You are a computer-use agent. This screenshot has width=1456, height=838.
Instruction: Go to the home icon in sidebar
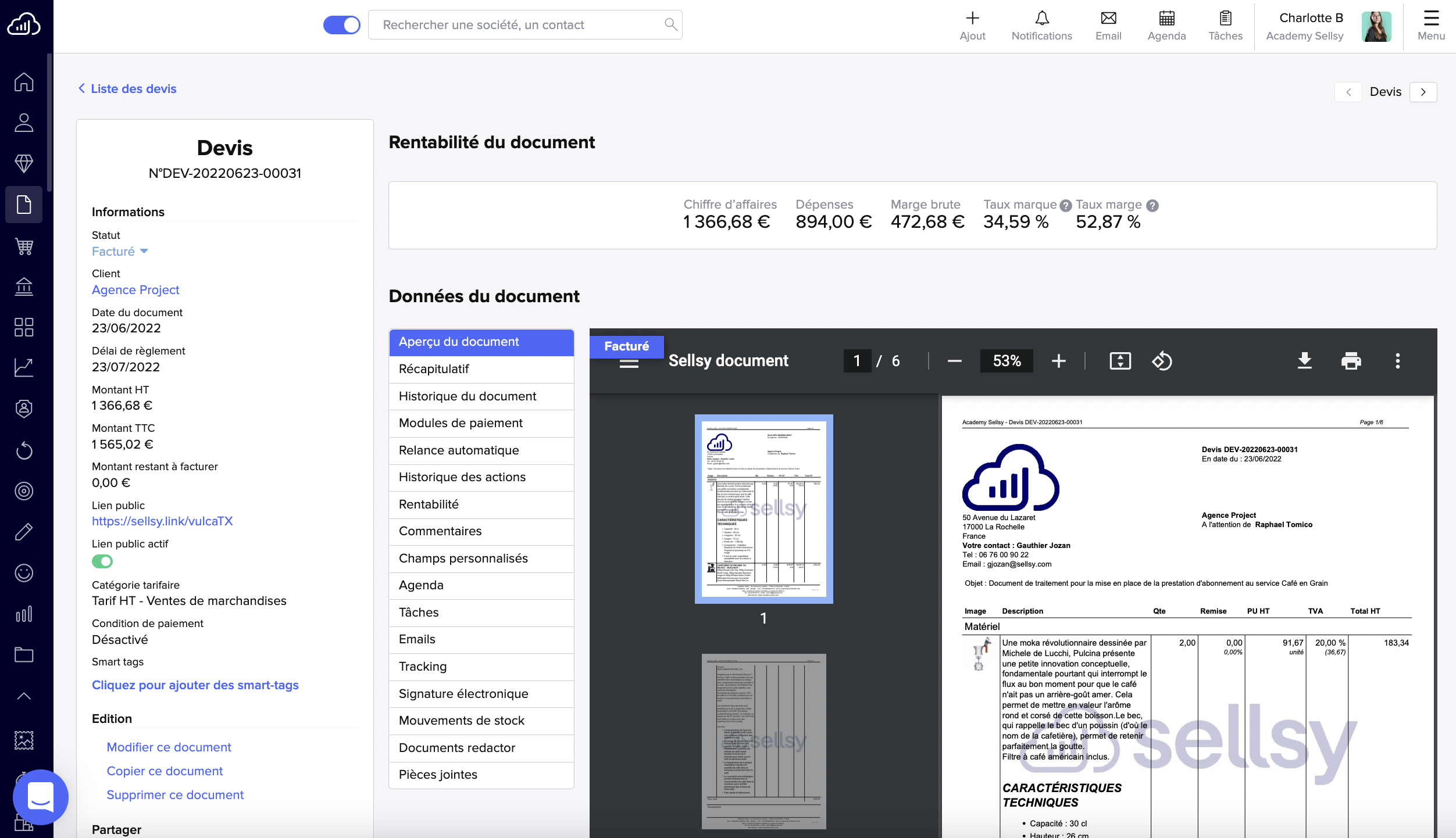24,82
